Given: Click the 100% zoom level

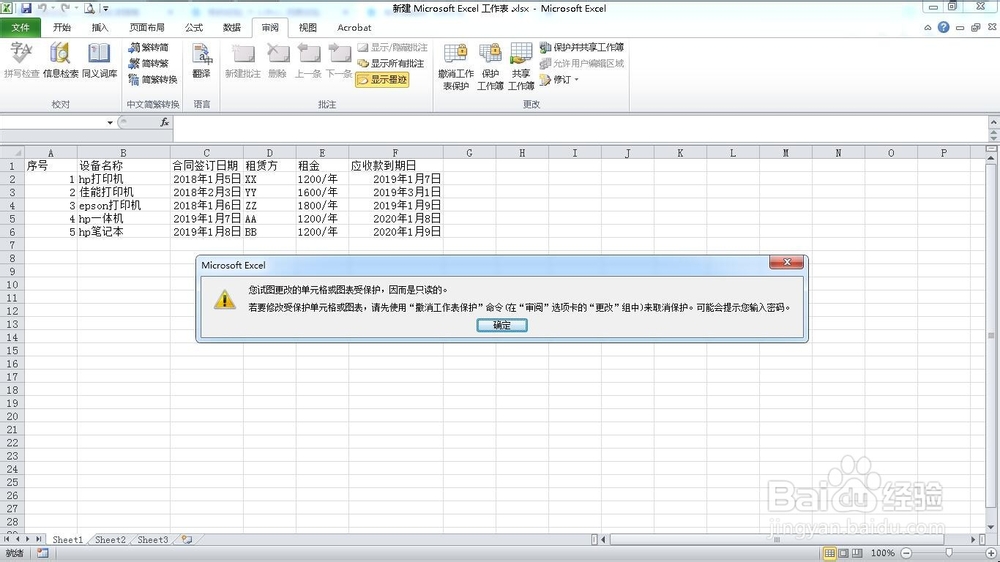Looking at the screenshot, I should pyautogui.click(x=883, y=553).
